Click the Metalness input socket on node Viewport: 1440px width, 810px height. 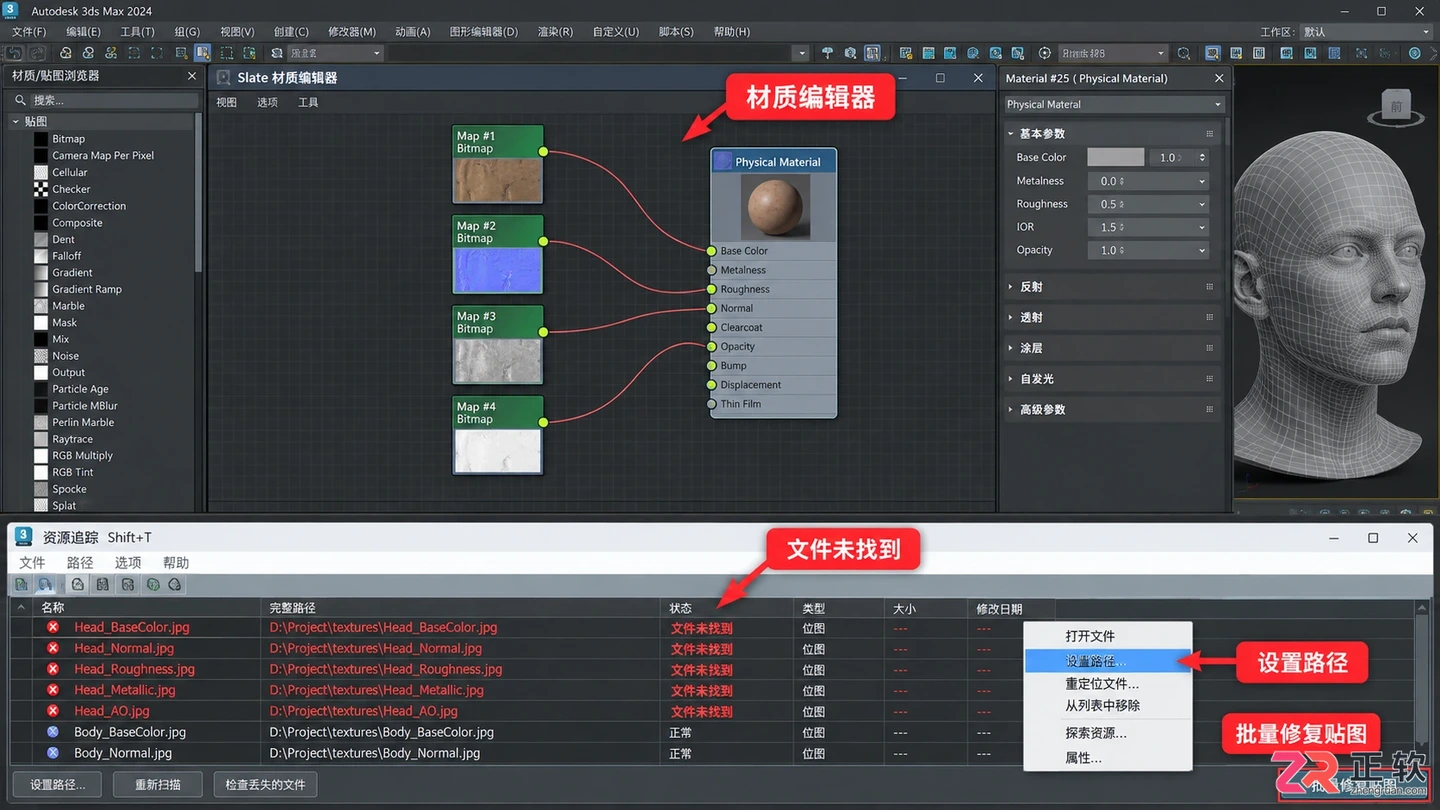pos(712,270)
